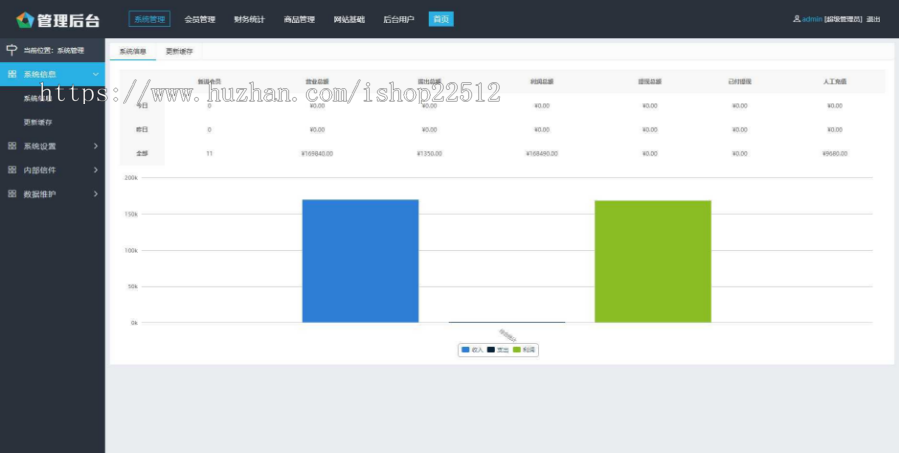Screen dimensions: 900x453
Task: Click the 当前位置: 系统管理 breadcrumb text
Action: pos(53,51)
